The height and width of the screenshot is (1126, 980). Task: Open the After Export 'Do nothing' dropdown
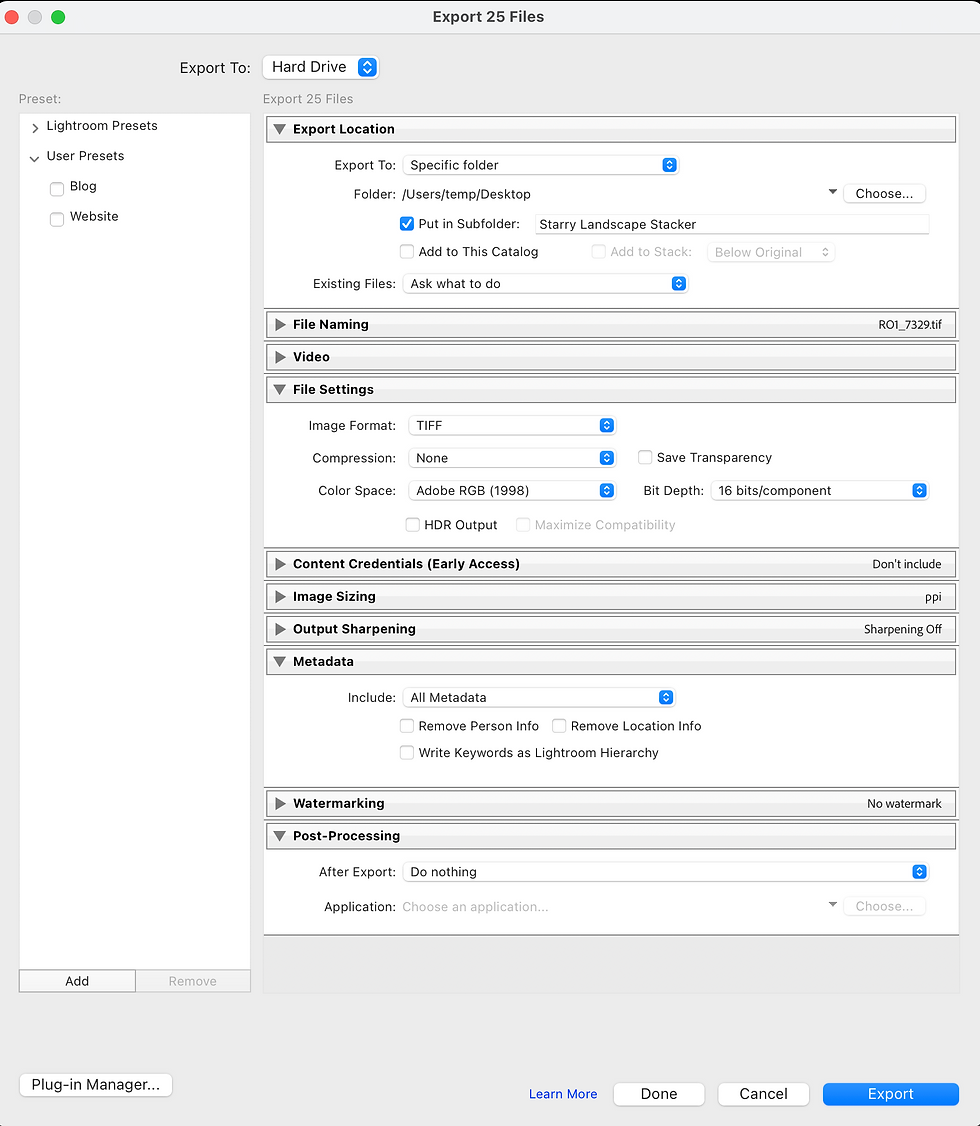(x=666, y=872)
